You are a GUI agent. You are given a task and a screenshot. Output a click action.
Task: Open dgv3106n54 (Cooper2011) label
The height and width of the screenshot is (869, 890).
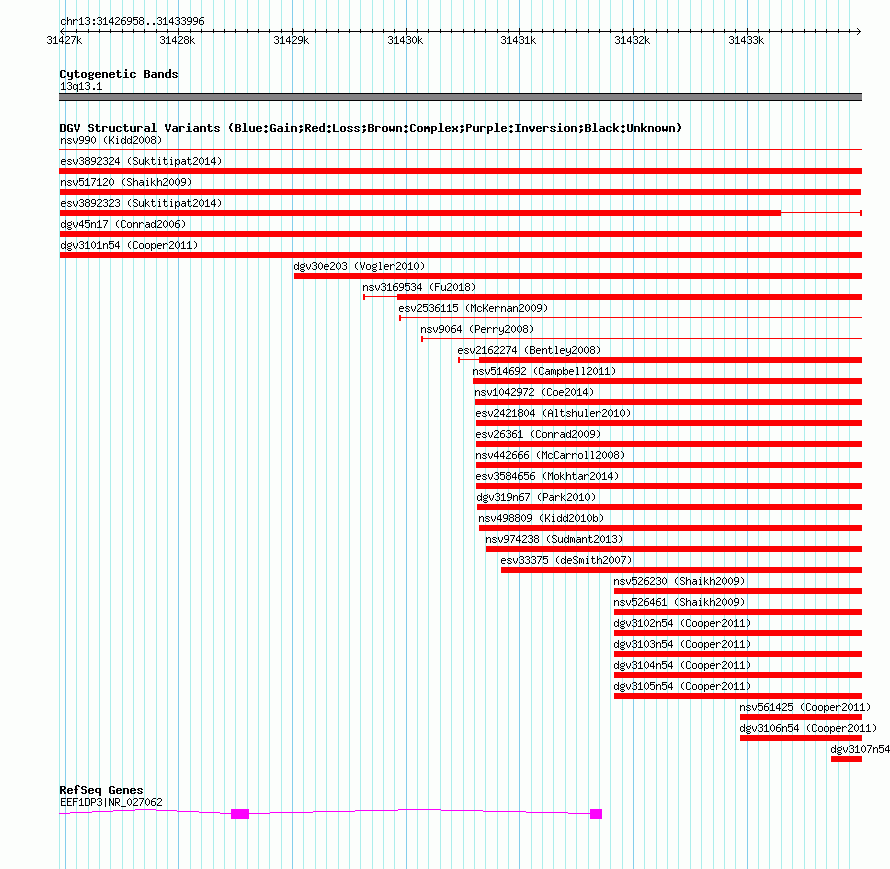808,728
